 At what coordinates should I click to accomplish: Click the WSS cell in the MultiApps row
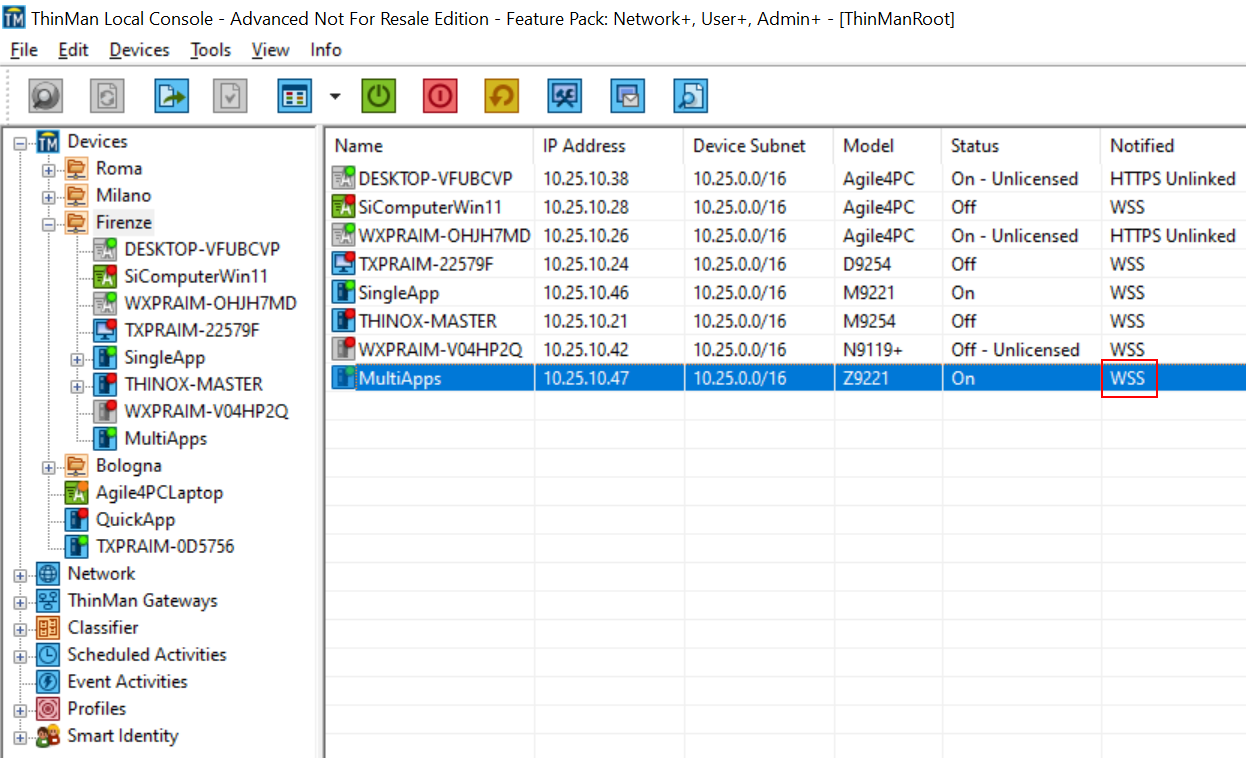click(x=1128, y=379)
